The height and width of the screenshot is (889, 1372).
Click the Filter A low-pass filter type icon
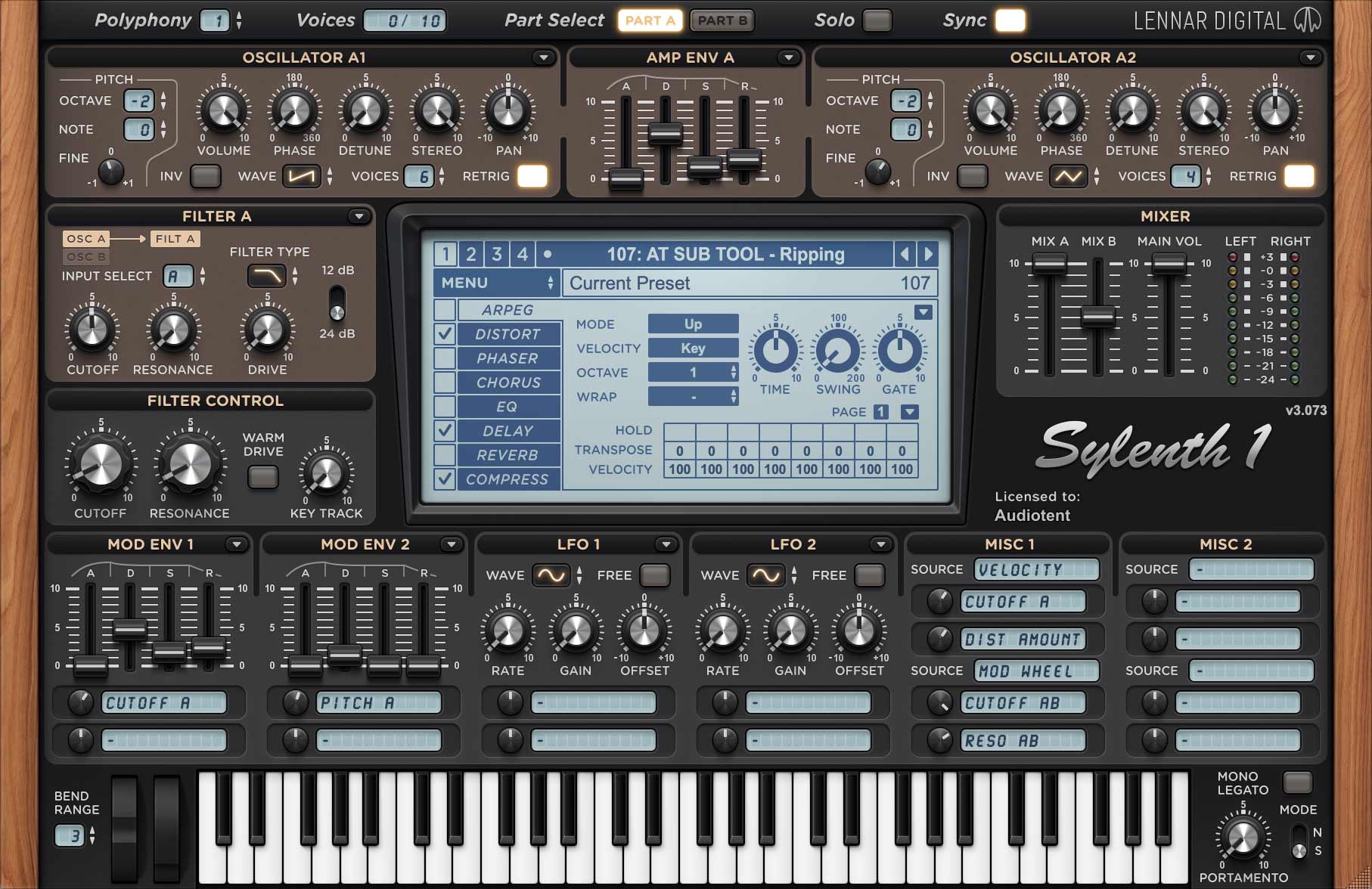[267, 276]
